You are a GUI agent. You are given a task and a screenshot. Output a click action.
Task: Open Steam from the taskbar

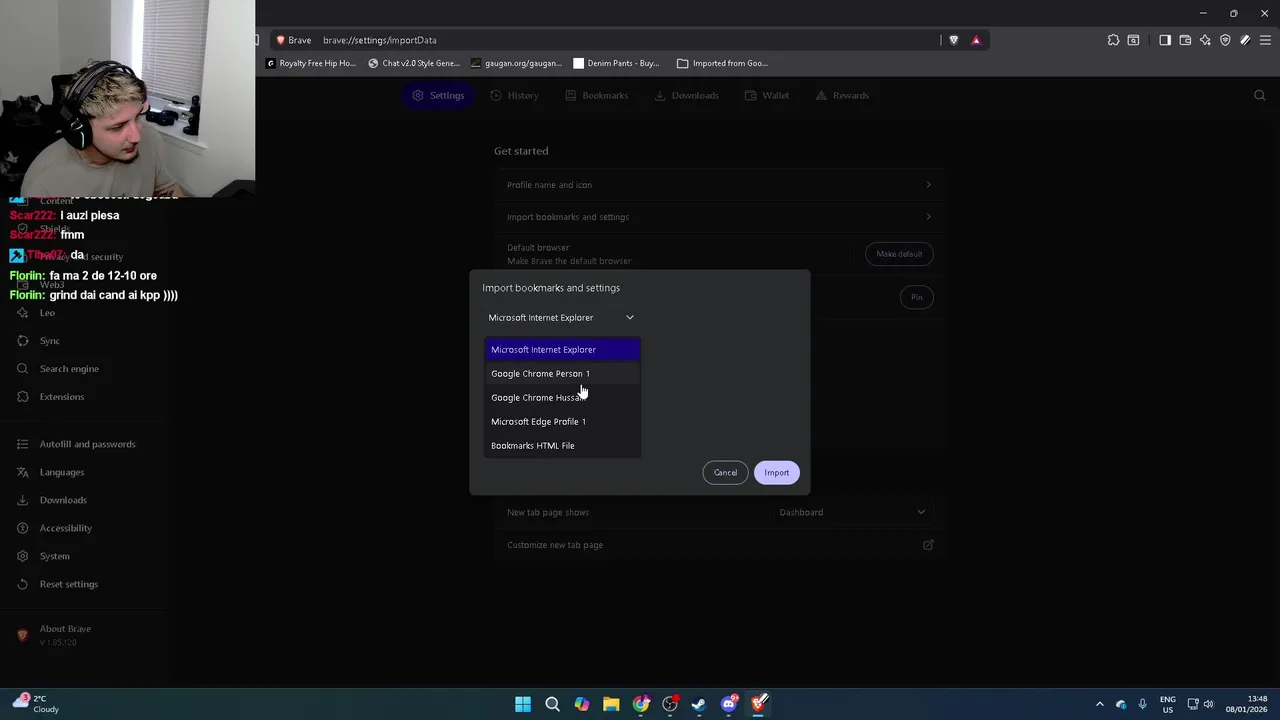coord(699,704)
